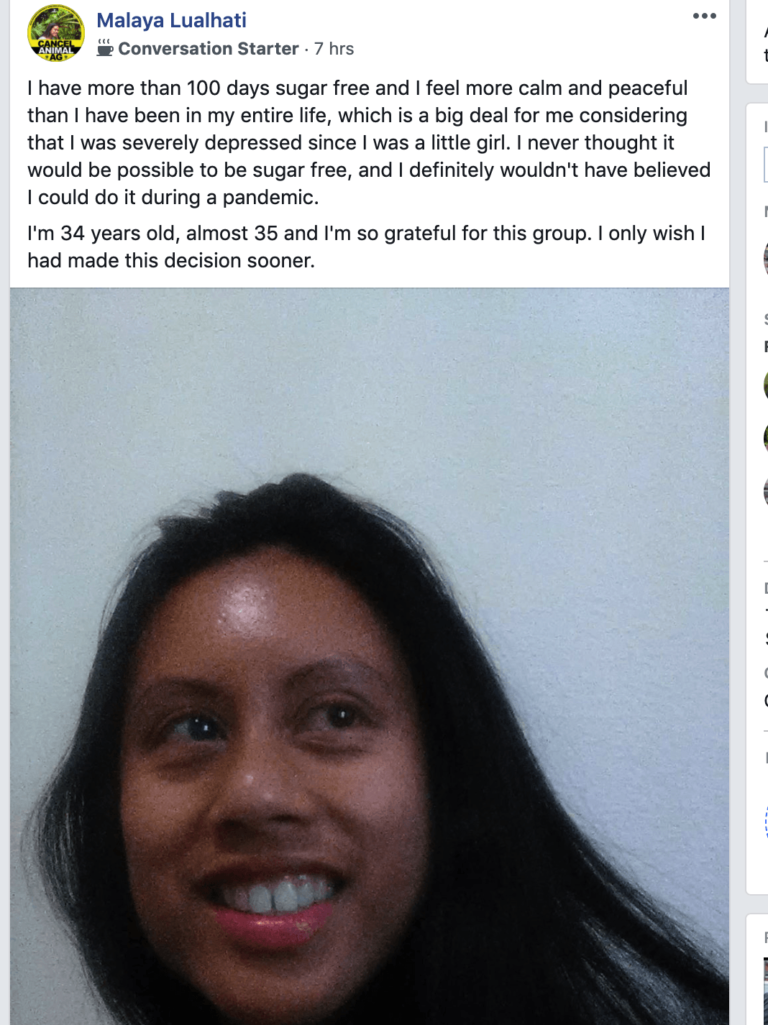Select the upper green avatar in the right sidebar

[765, 385]
